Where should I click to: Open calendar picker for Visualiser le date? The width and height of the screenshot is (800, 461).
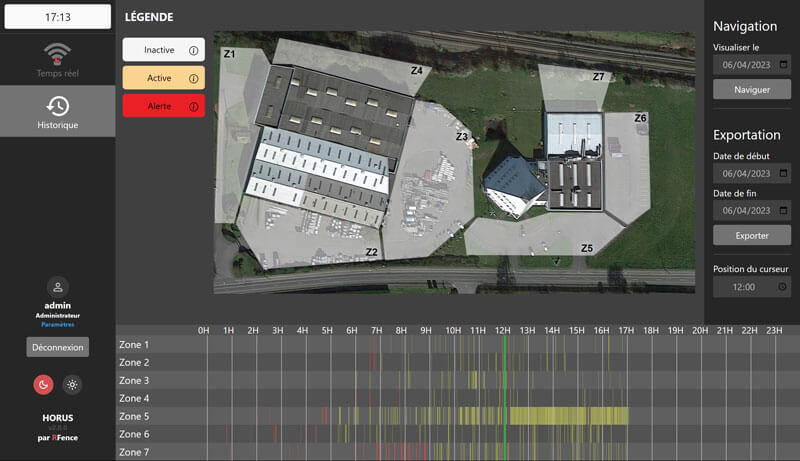[782, 65]
